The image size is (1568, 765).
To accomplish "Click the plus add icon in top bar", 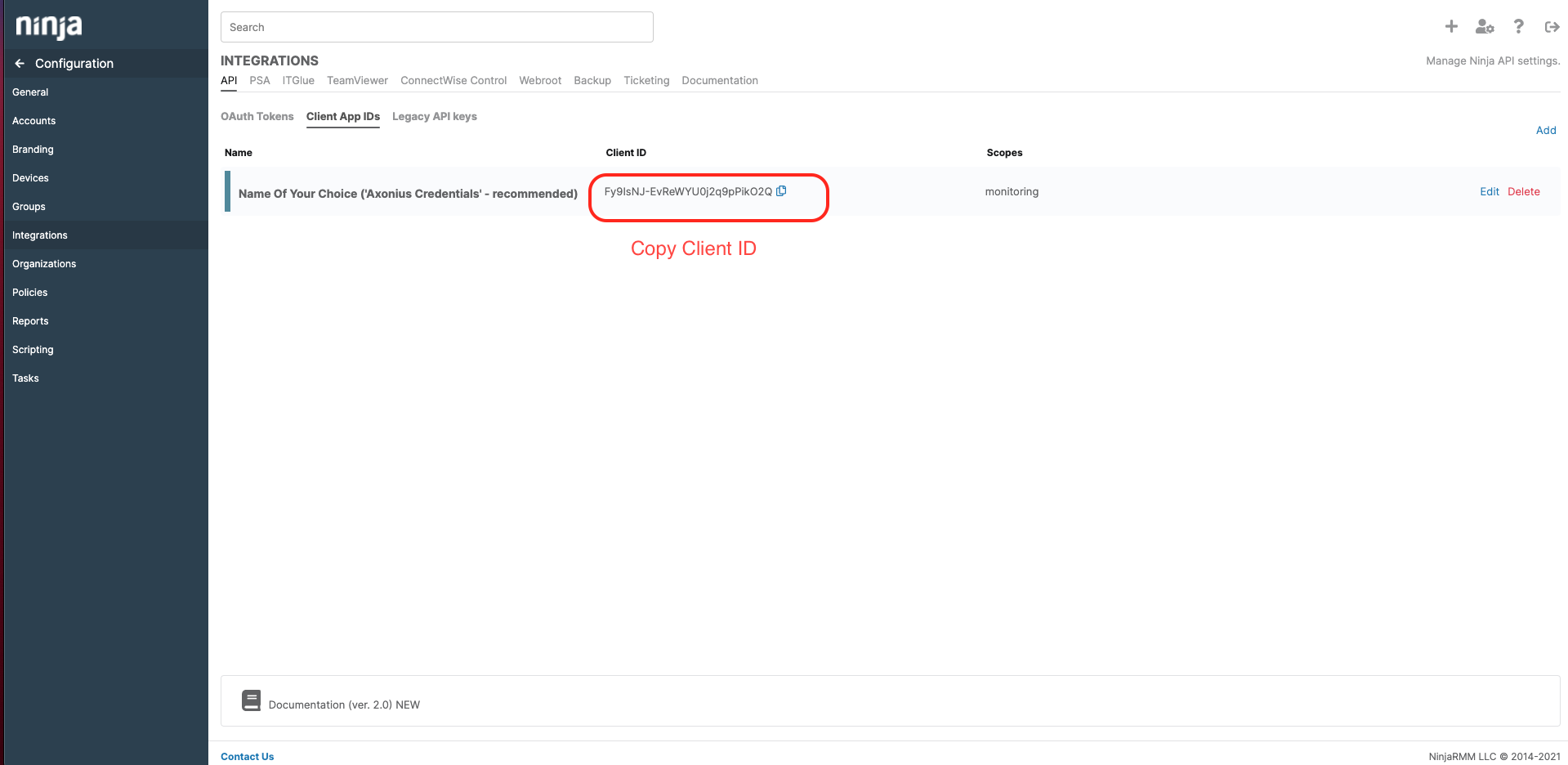I will coord(1451,27).
